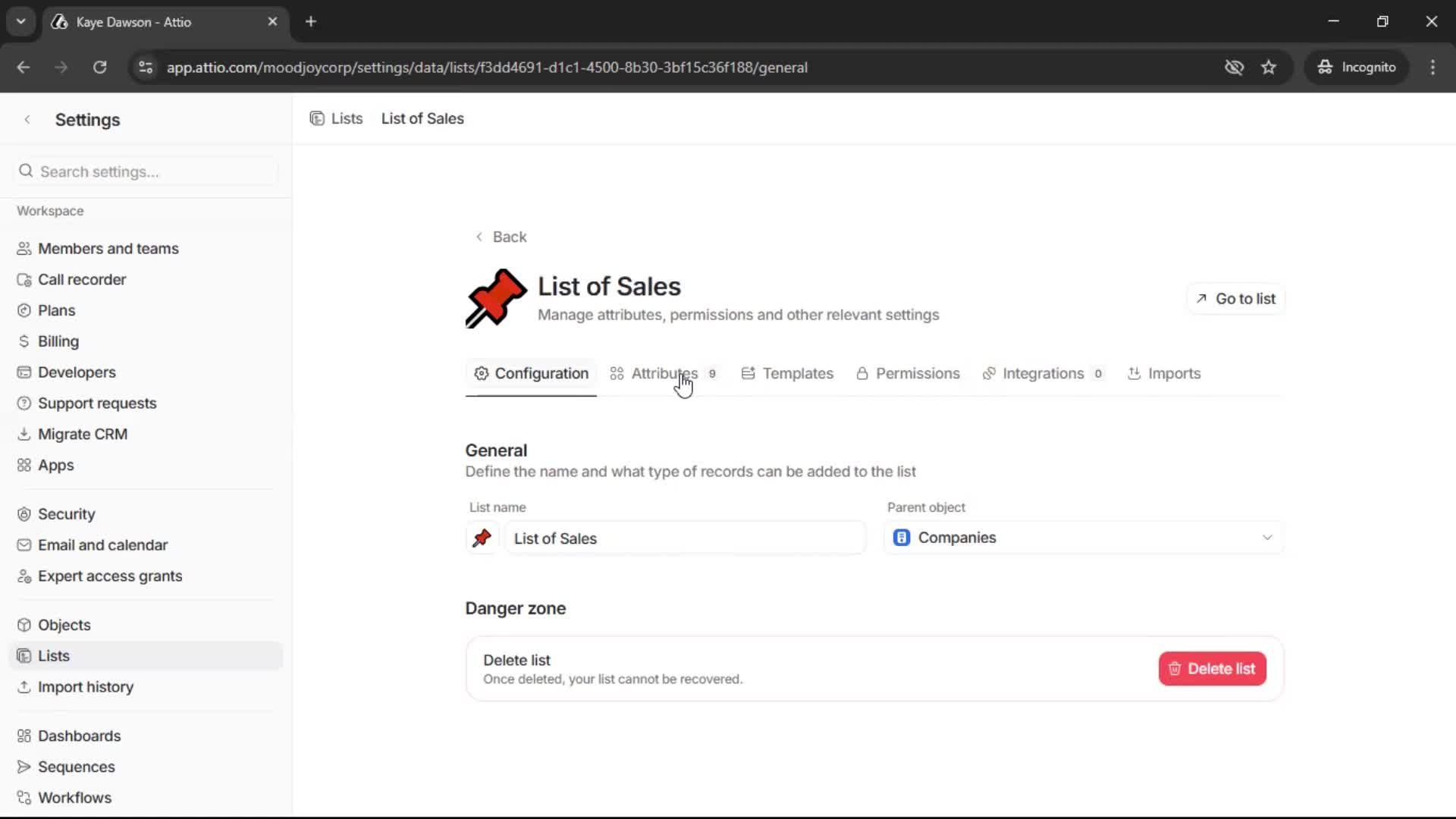1456x819 pixels.
Task: Click the pin icon beside the list name
Action: (482, 538)
